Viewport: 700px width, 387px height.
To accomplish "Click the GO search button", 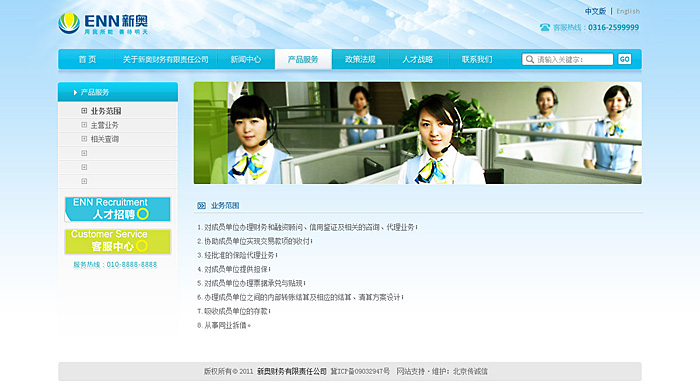I will [625, 59].
